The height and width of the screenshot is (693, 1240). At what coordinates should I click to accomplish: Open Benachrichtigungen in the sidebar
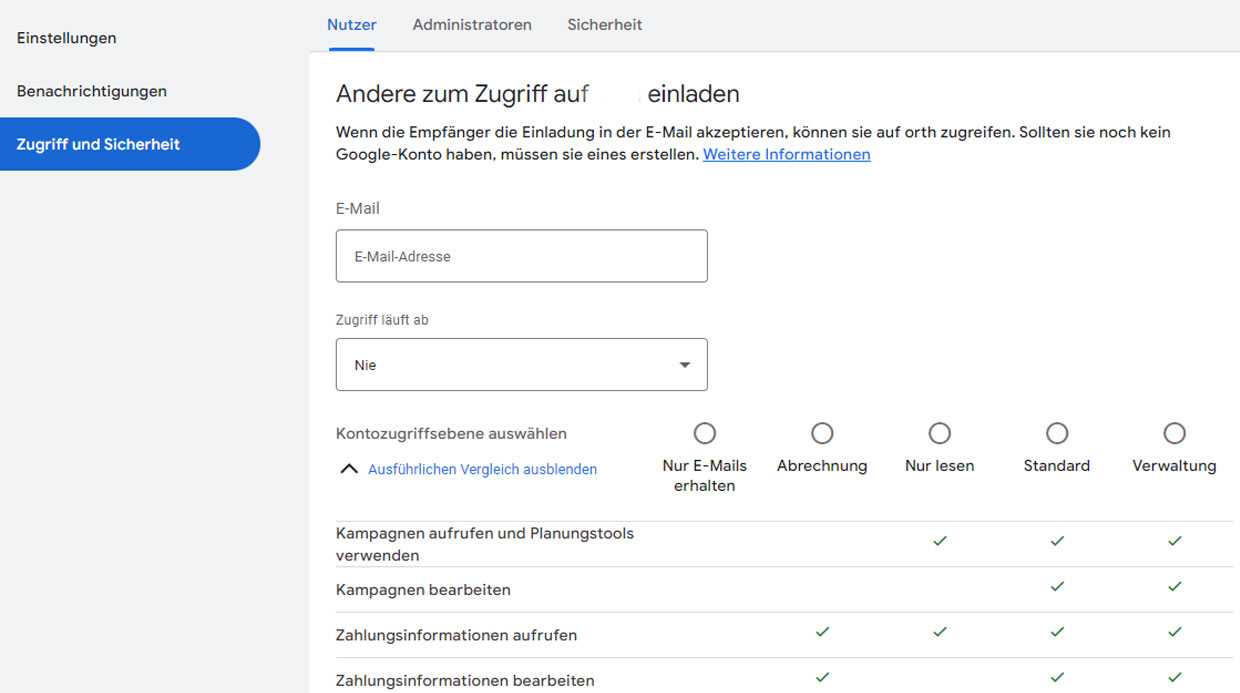tap(92, 91)
